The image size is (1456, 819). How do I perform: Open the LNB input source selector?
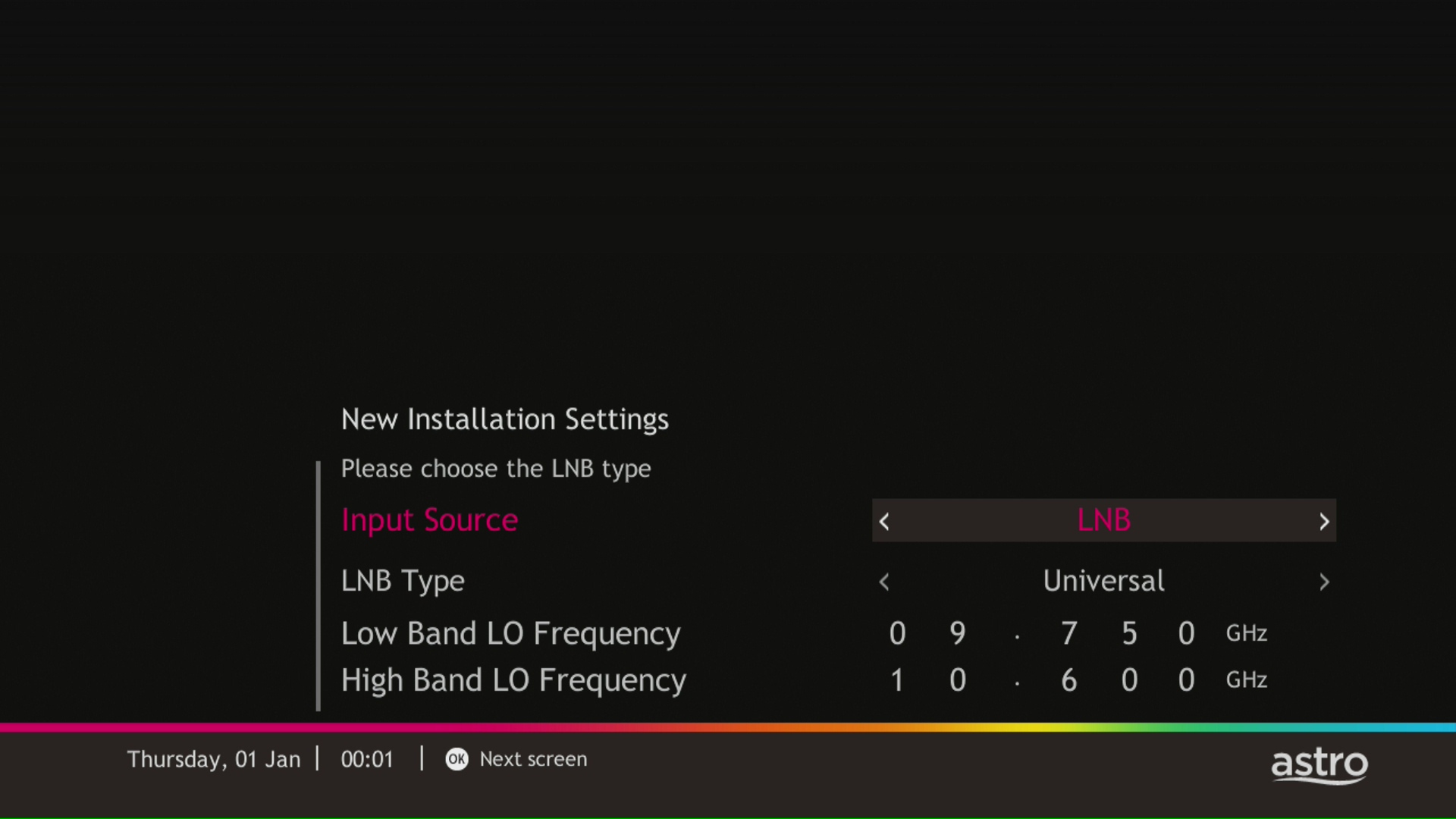coord(1103,520)
